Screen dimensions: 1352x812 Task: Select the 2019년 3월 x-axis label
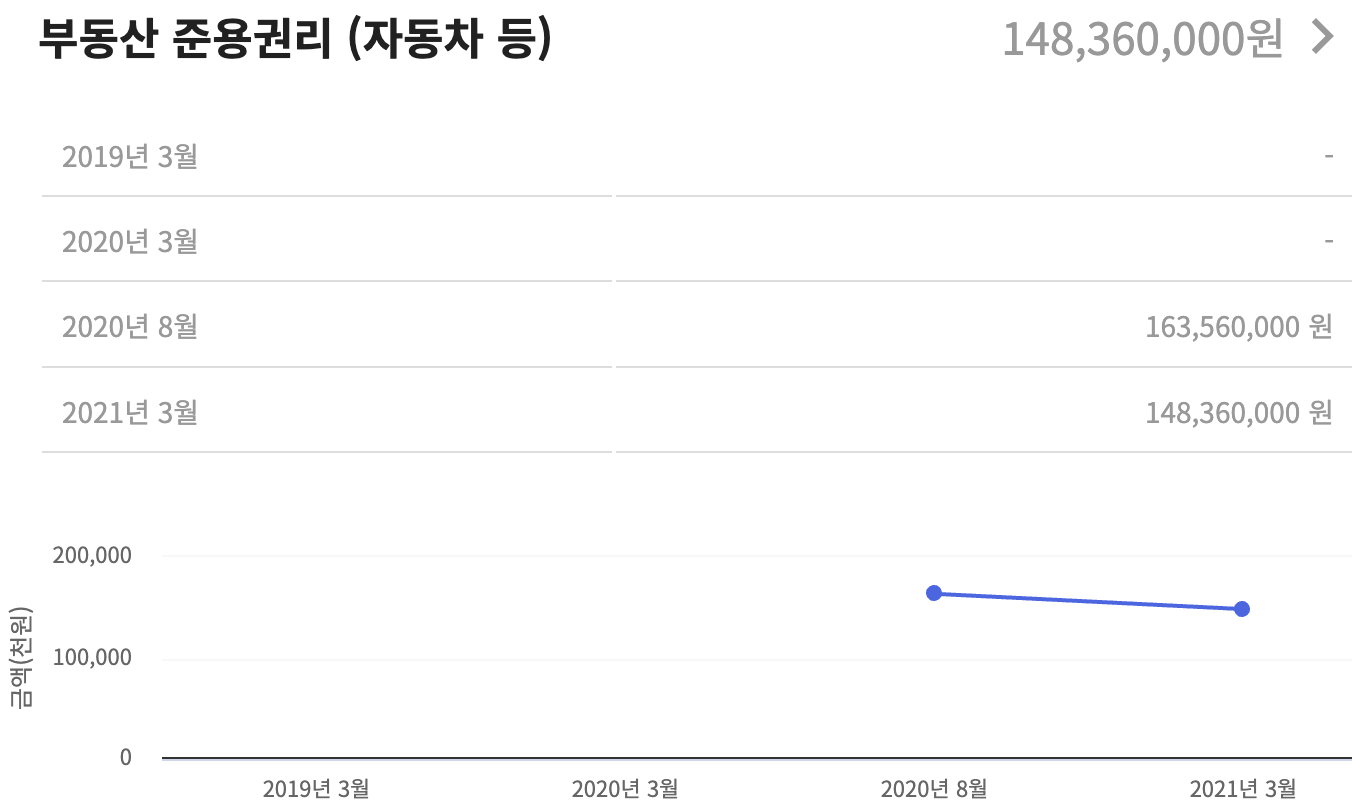click(316, 789)
